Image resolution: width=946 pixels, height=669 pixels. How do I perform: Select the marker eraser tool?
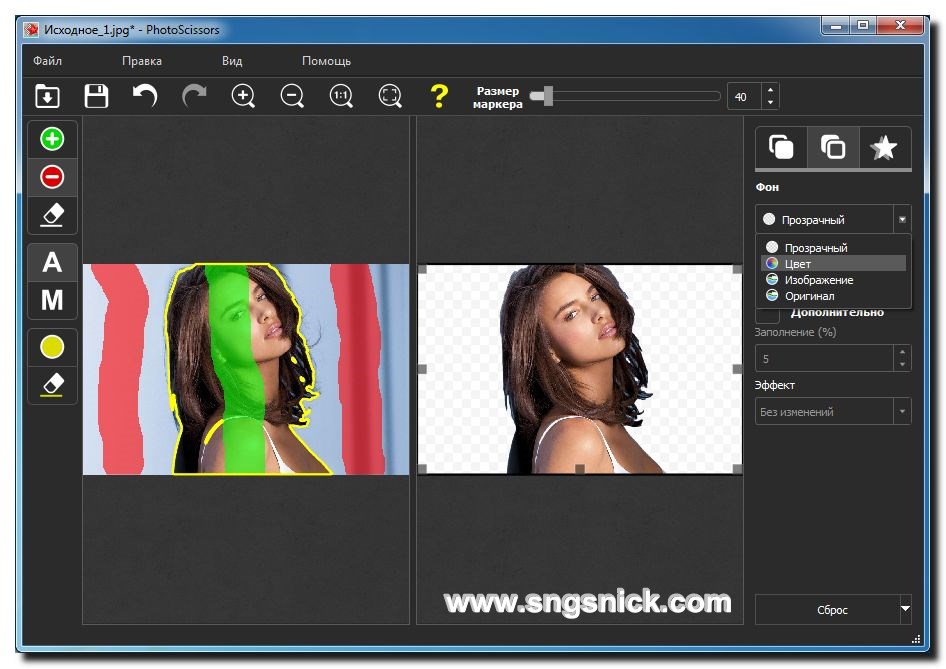52,215
